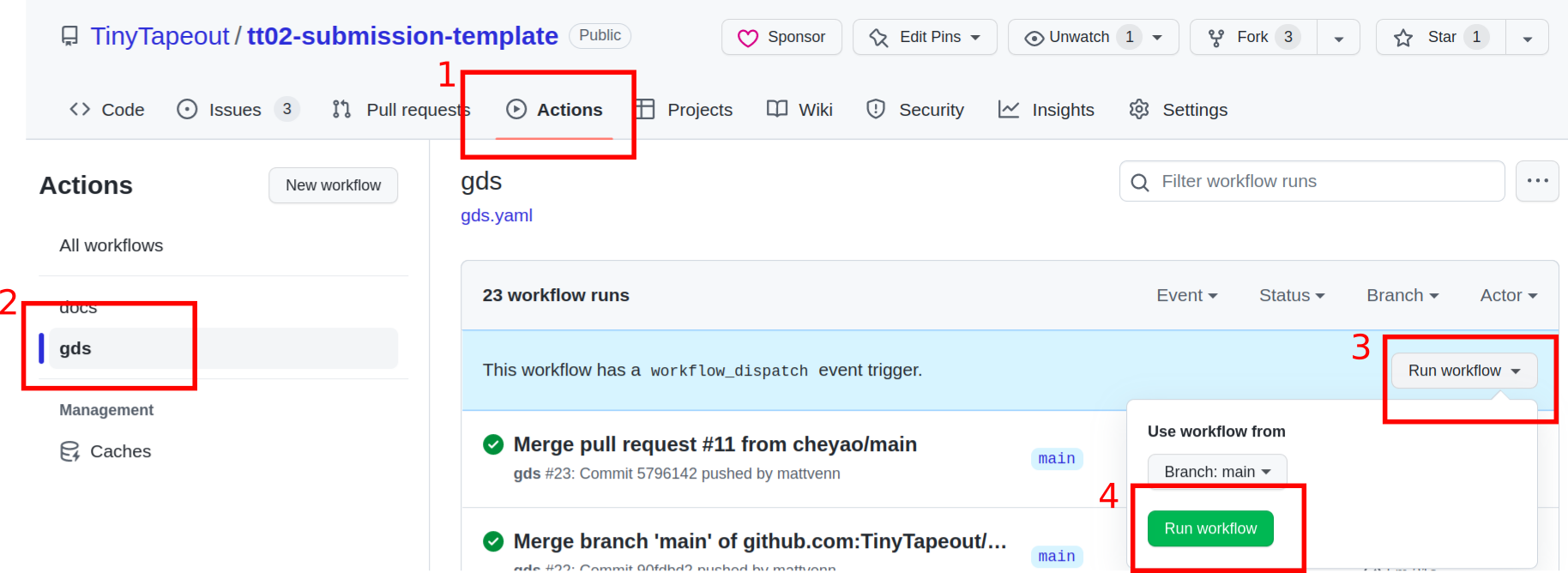Open the Actor filter dropdown
This screenshot has height=573, width=1568.
point(1509,295)
